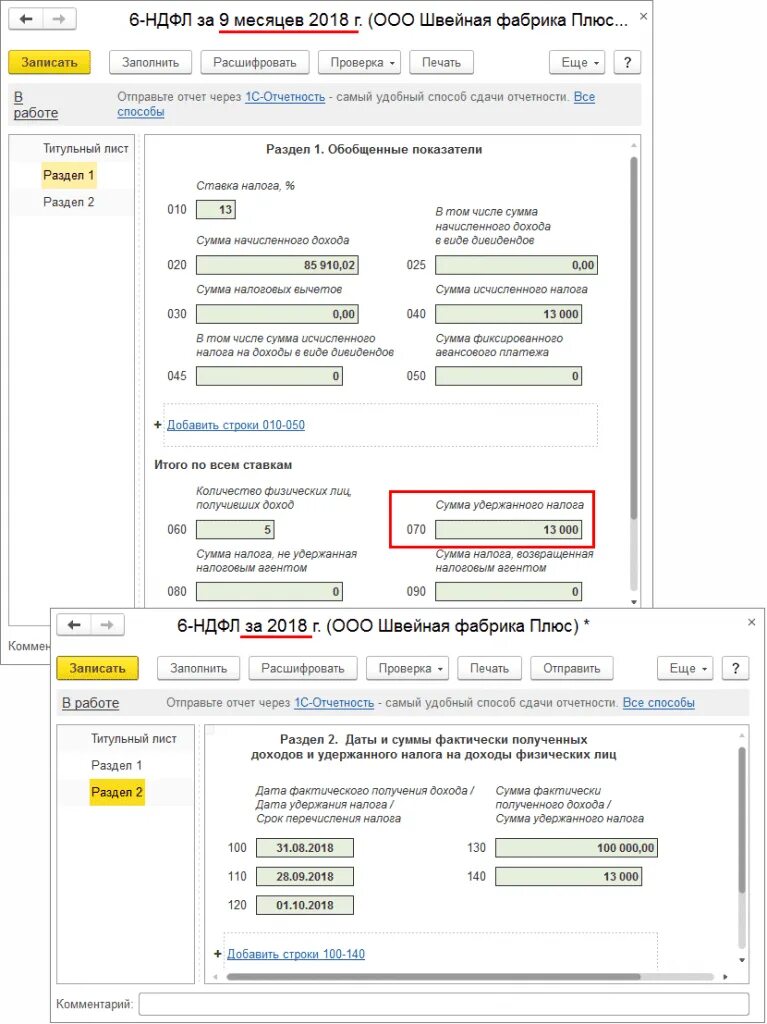The image size is (767, 1024).
Task: Select Раздел 2 in 9-month window
Action: (x=69, y=202)
